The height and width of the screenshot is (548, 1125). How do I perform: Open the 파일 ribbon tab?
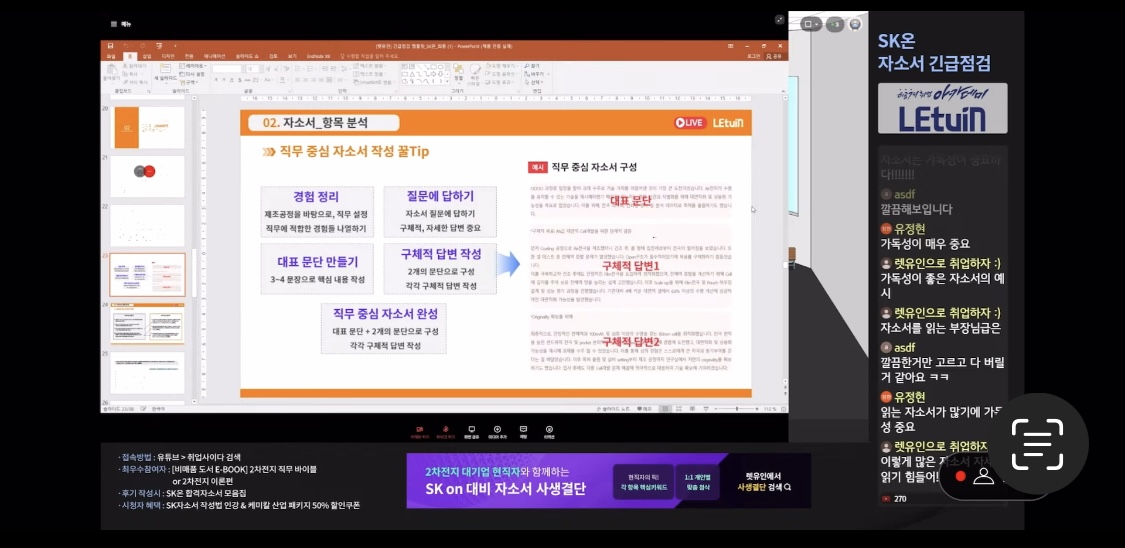pos(110,56)
